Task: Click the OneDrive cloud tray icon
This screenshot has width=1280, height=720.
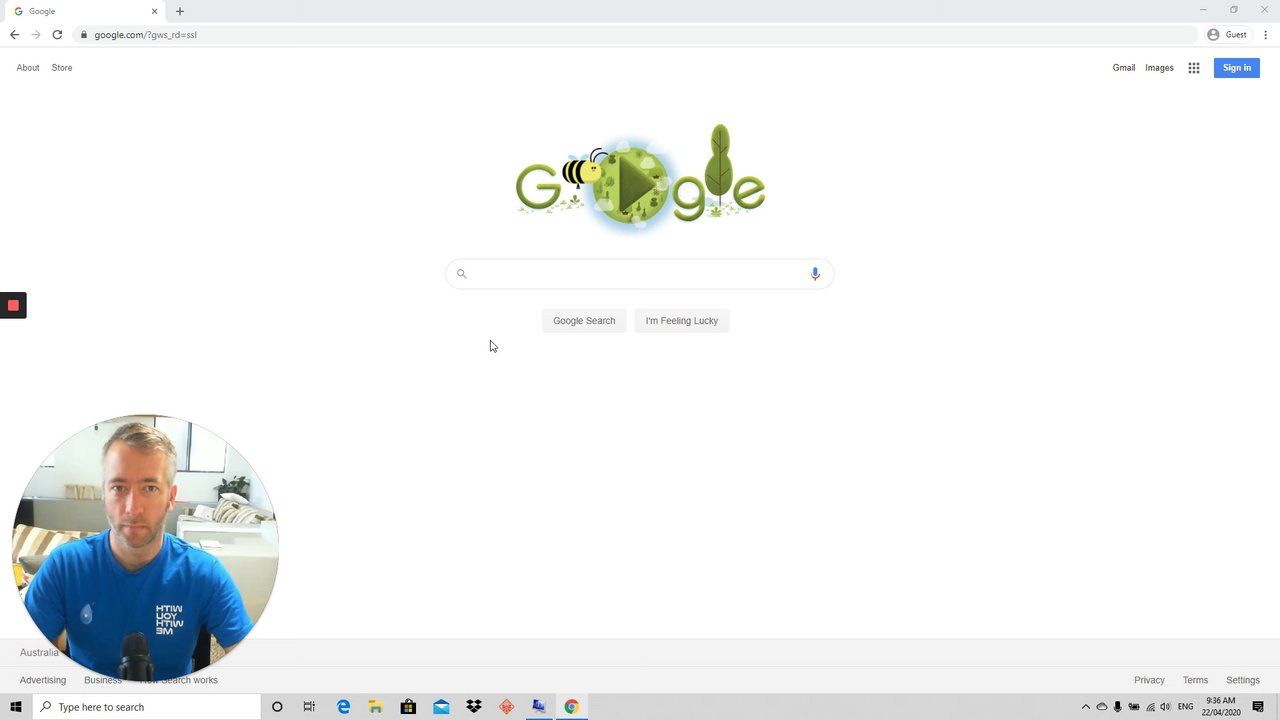Action: pos(1102,707)
